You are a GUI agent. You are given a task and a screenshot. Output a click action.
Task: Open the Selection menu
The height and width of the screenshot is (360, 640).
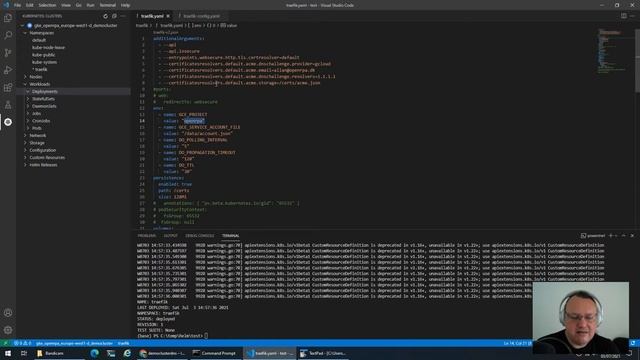coord(47,5)
